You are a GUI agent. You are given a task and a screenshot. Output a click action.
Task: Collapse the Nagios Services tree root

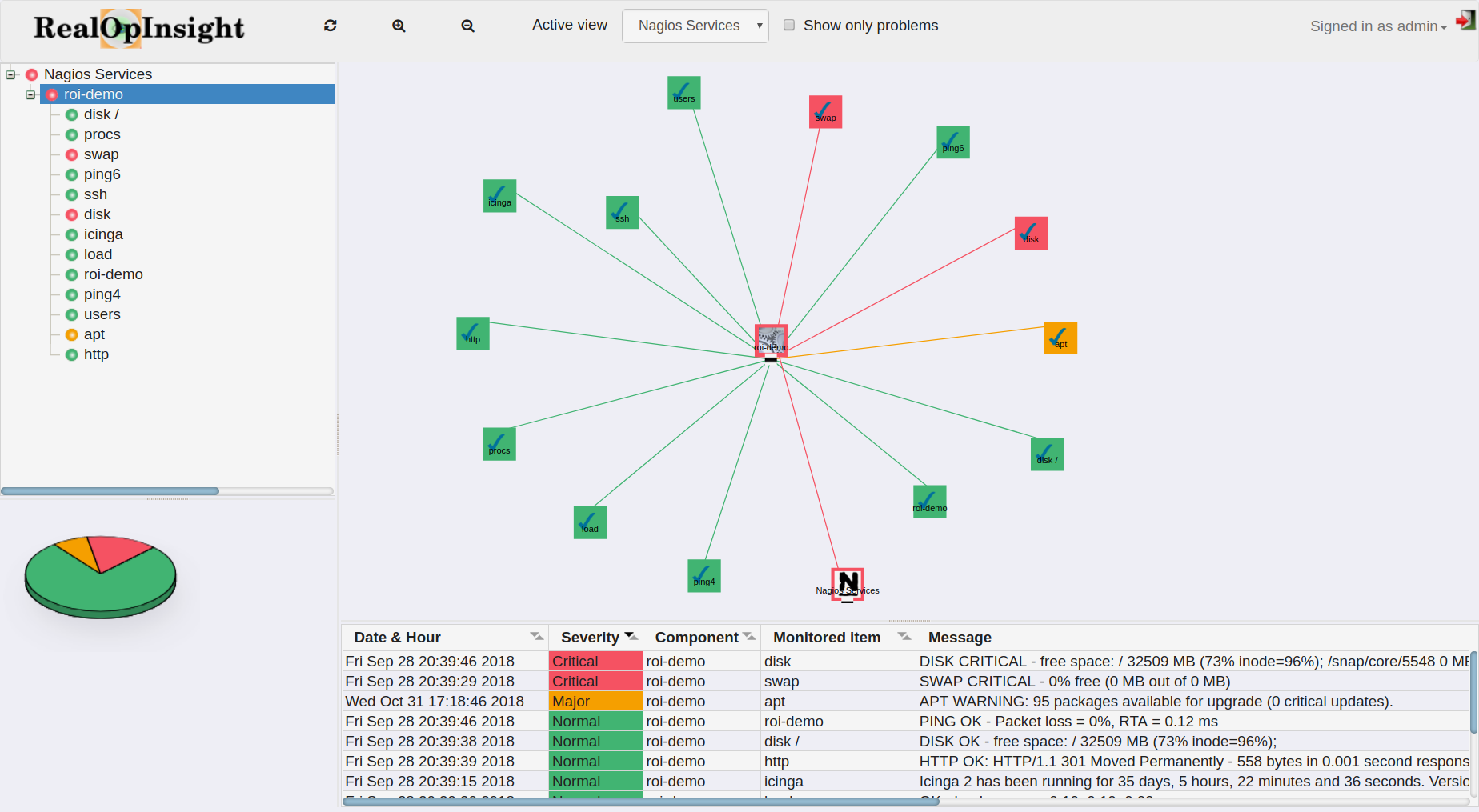point(10,74)
